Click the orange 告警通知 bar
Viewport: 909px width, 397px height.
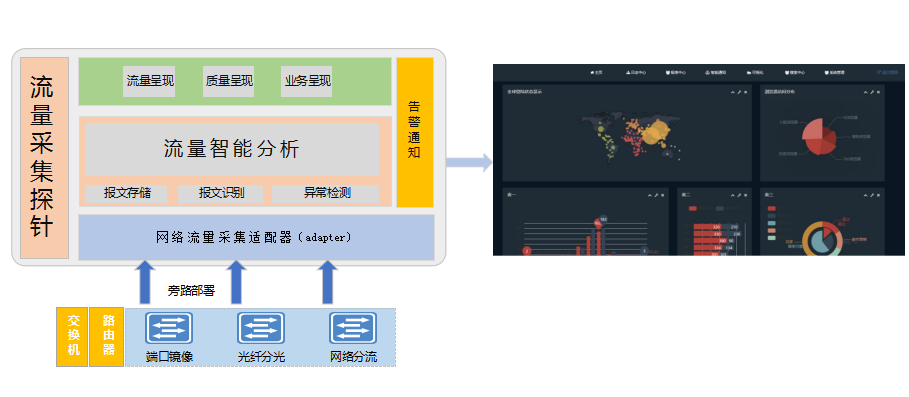(x=415, y=132)
